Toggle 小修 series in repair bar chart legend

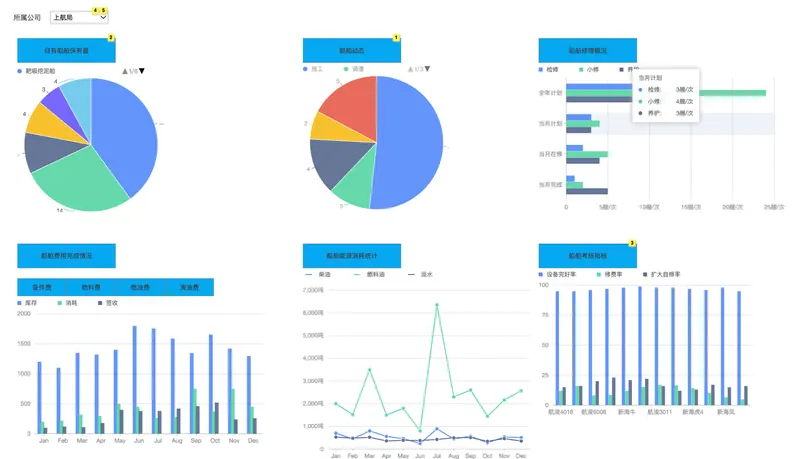pos(589,69)
